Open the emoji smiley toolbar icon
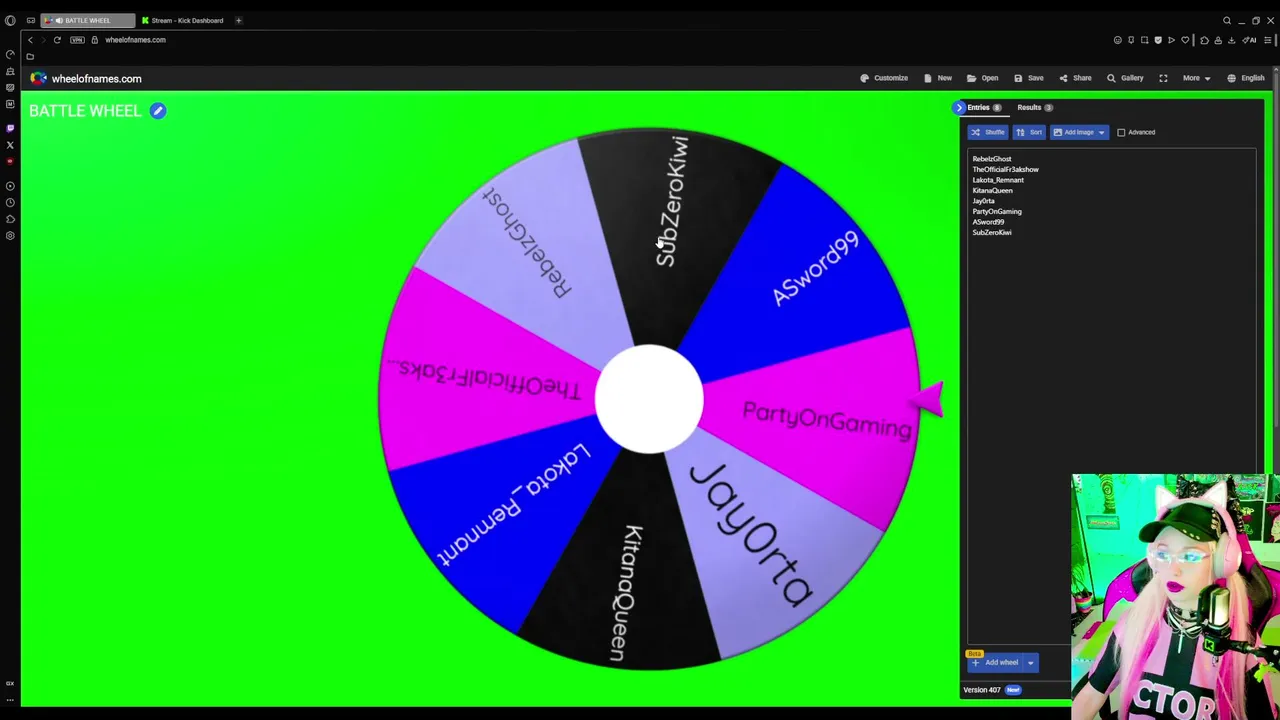Screen dimensions: 1280x720 tap(1118, 40)
